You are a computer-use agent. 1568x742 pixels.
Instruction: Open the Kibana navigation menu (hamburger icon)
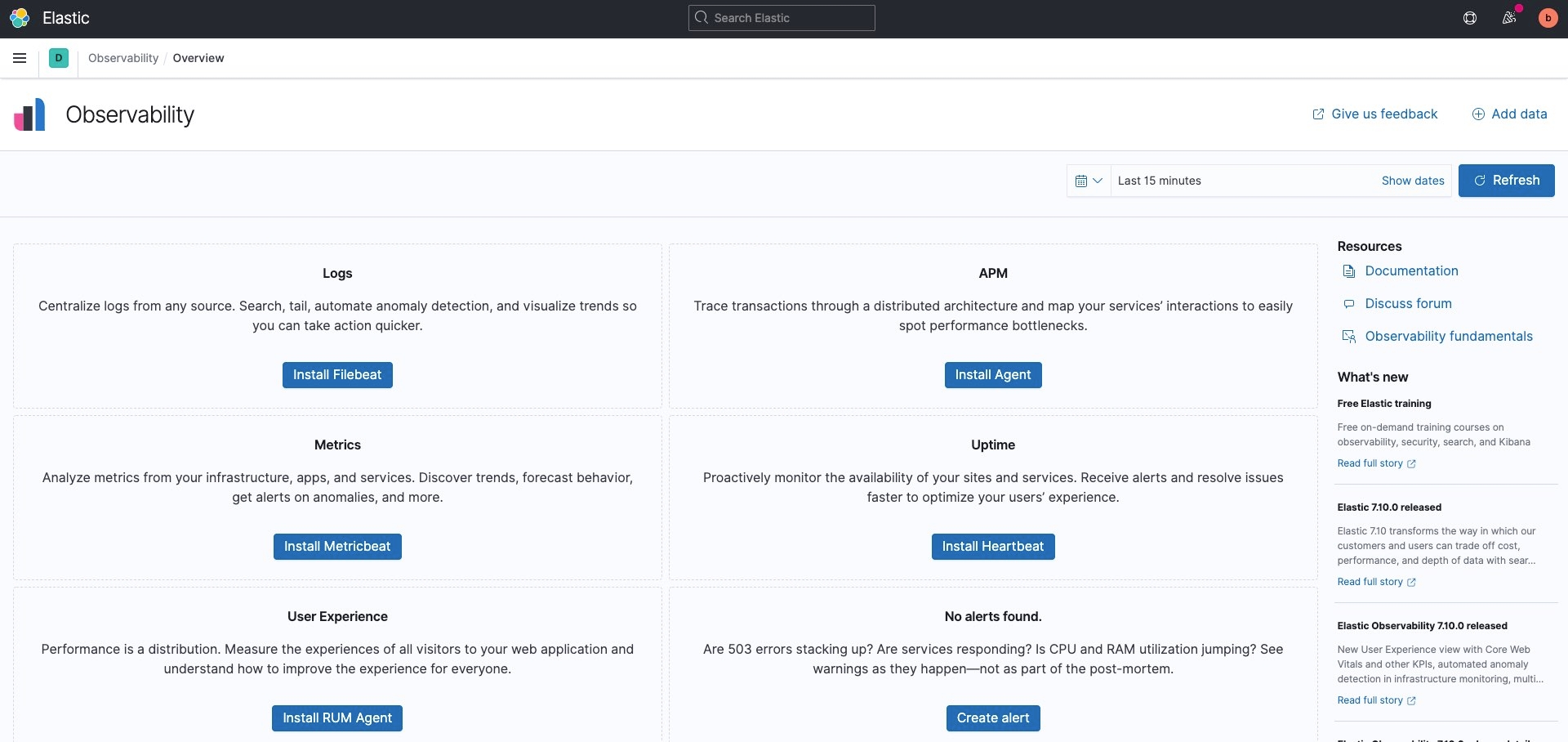coord(20,58)
